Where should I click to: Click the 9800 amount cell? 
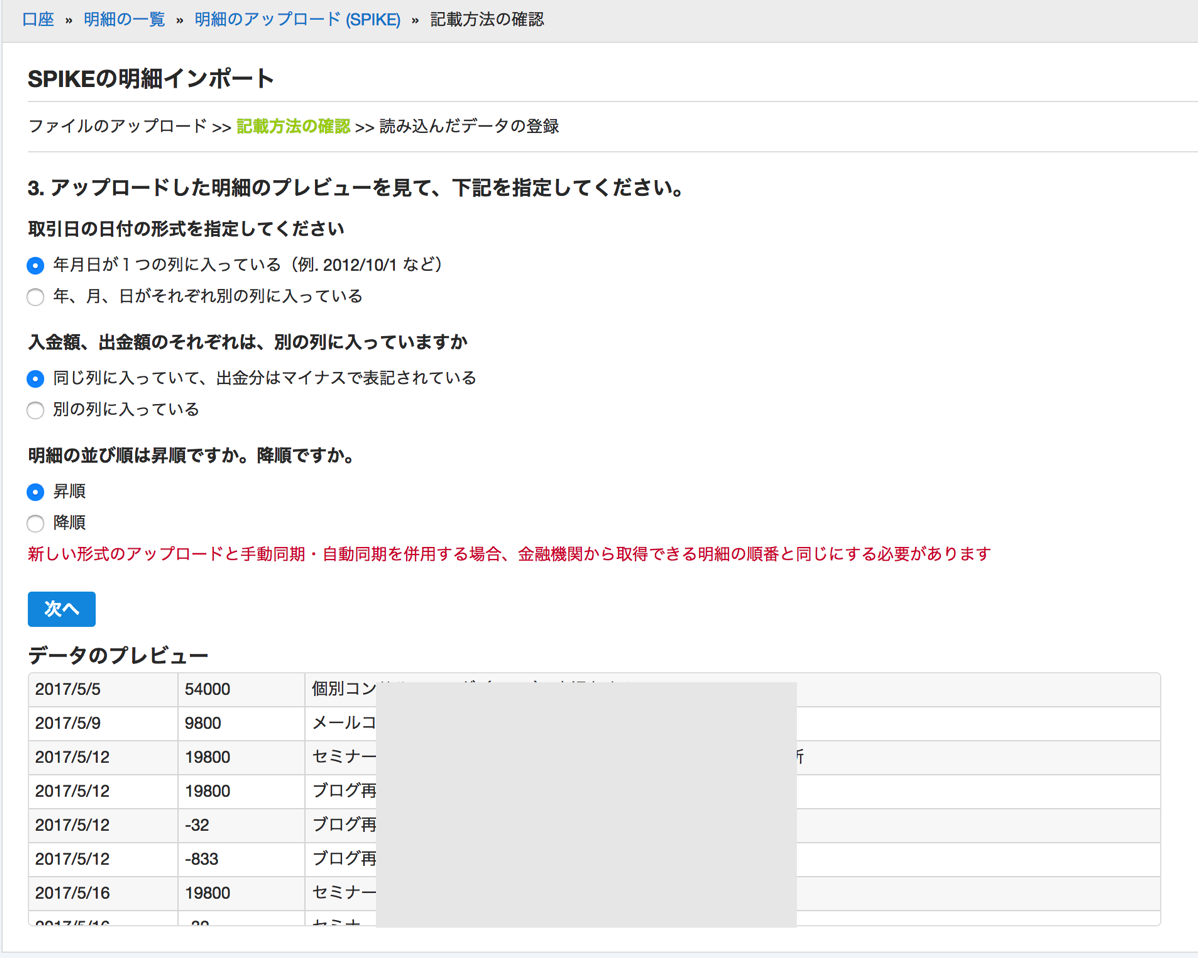[241, 723]
